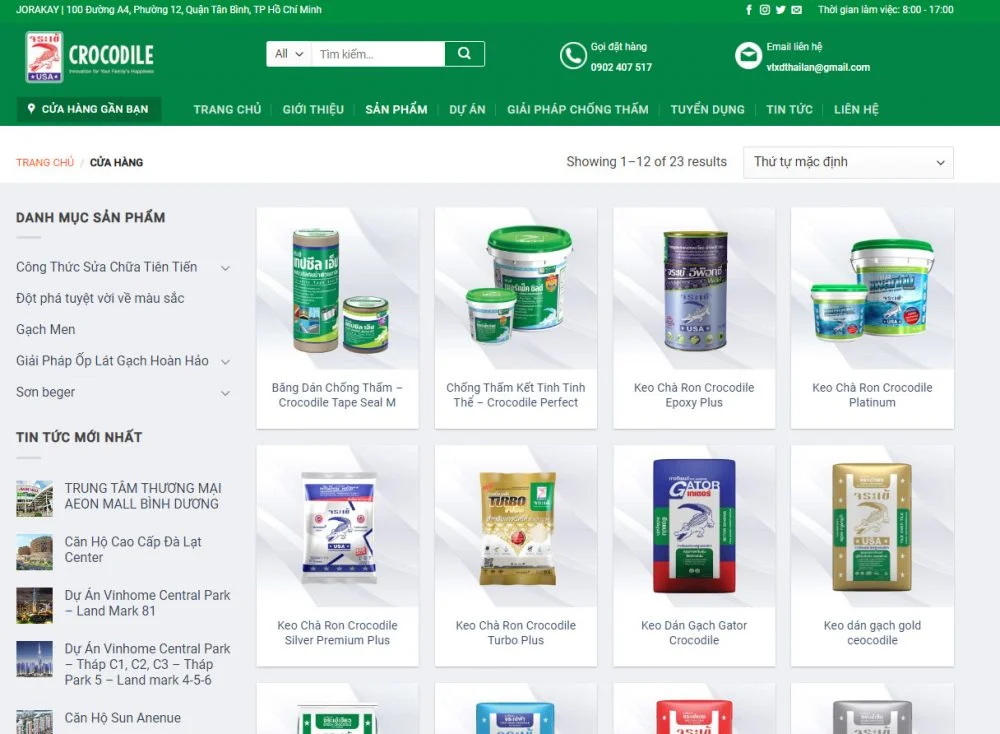Open the SẢN PHẨM menu item
Image resolution: width=1000 pixels, height=734 pixels.
[x=396, y=110]
